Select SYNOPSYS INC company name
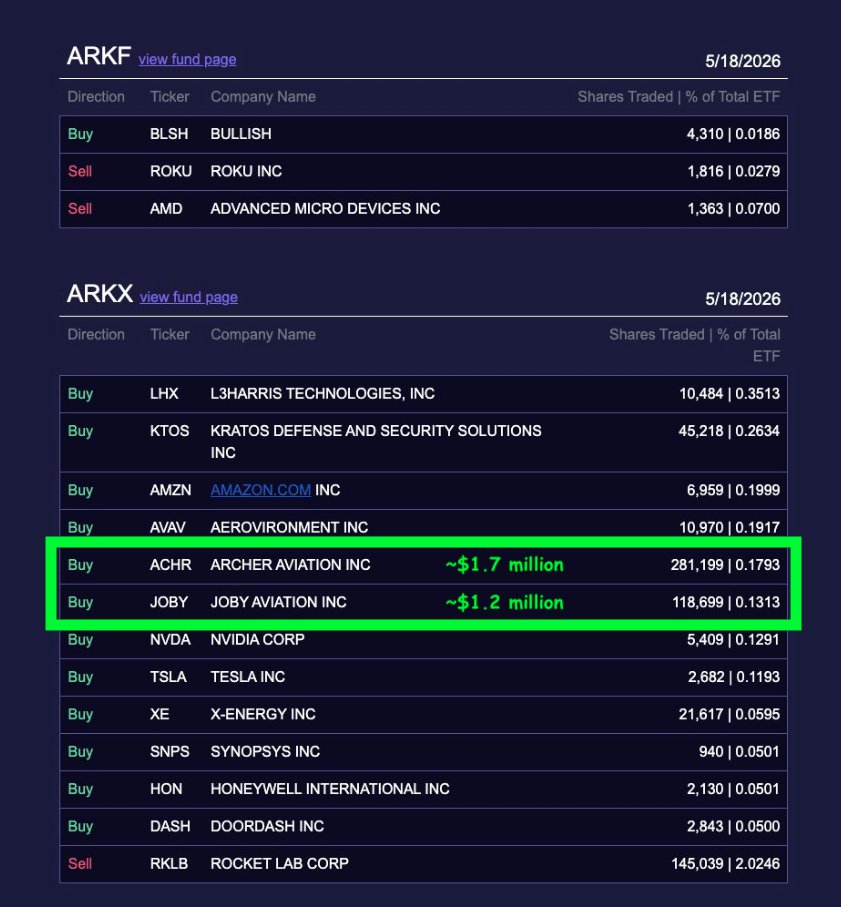This screenshot has width=841, height=907. click(x=265, y=751)
